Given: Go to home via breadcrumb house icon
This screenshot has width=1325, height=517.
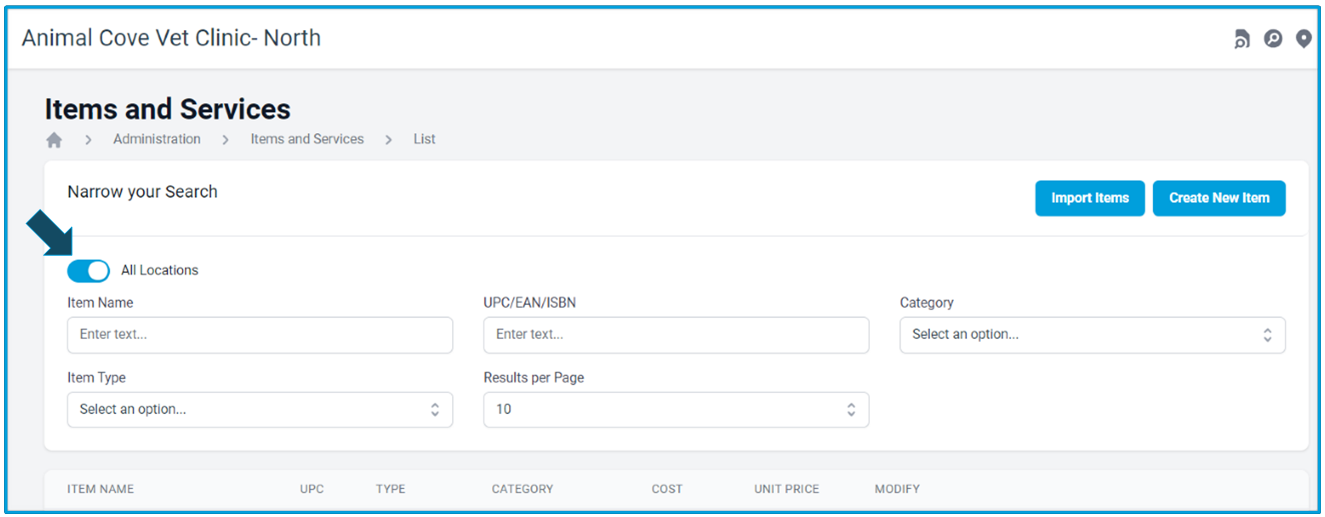Looking at the screenshot, I should coord(54,140).
